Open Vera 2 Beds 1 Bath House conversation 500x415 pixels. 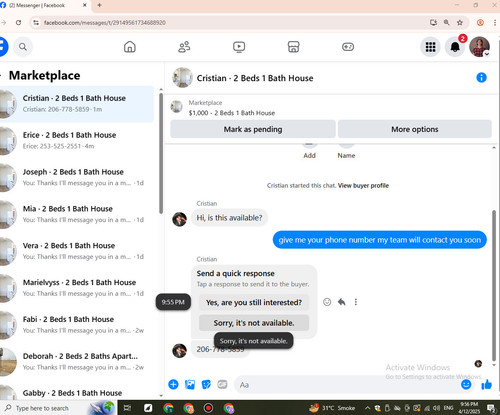[77, 251]
